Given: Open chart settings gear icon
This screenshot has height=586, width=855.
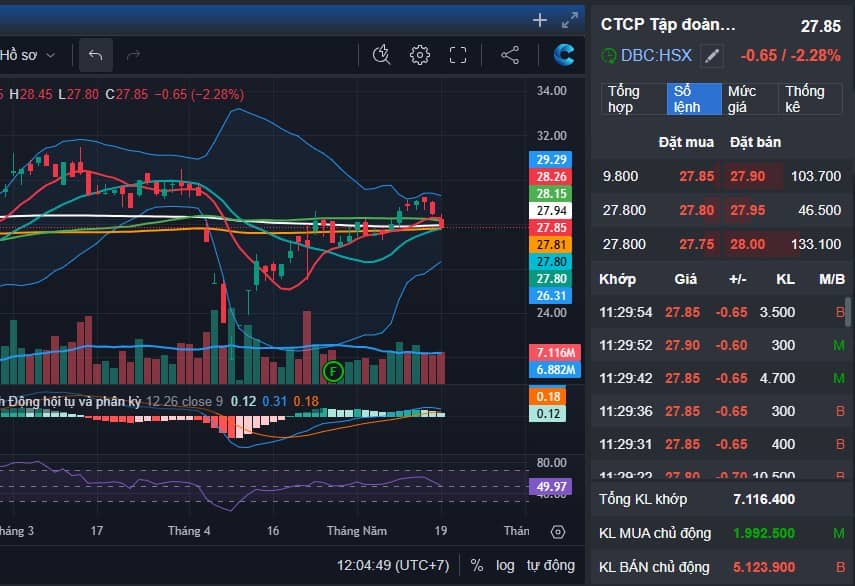Looking at the screenshot, I should [419, 55].
